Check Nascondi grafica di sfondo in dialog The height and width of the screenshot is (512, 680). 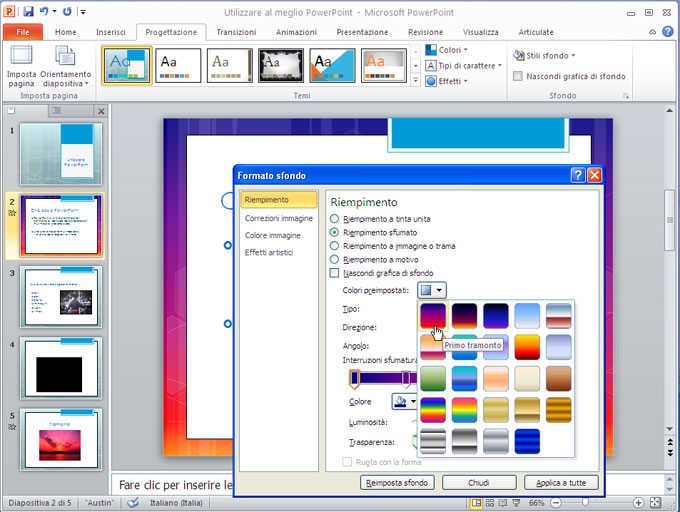click(334, 273)
